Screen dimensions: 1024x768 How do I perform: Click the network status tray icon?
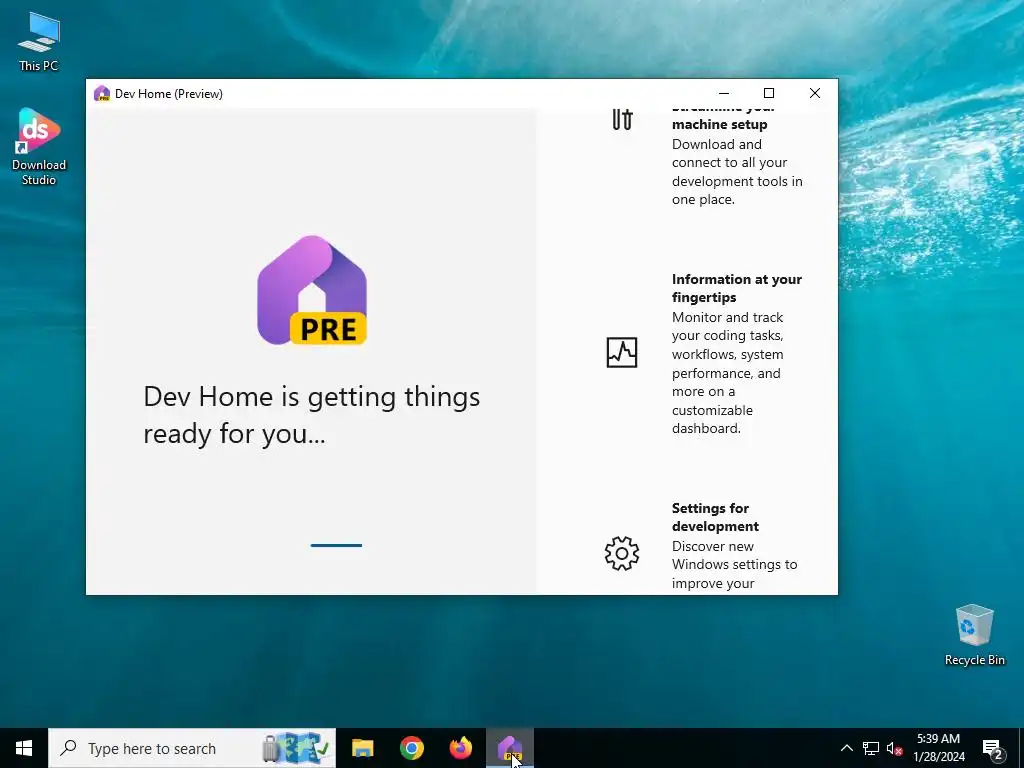click(871, 748)
